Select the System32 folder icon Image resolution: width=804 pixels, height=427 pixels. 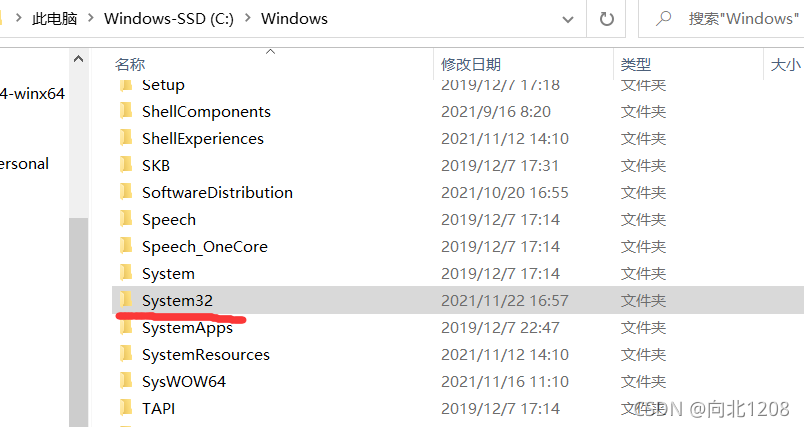tap(126, 299)
